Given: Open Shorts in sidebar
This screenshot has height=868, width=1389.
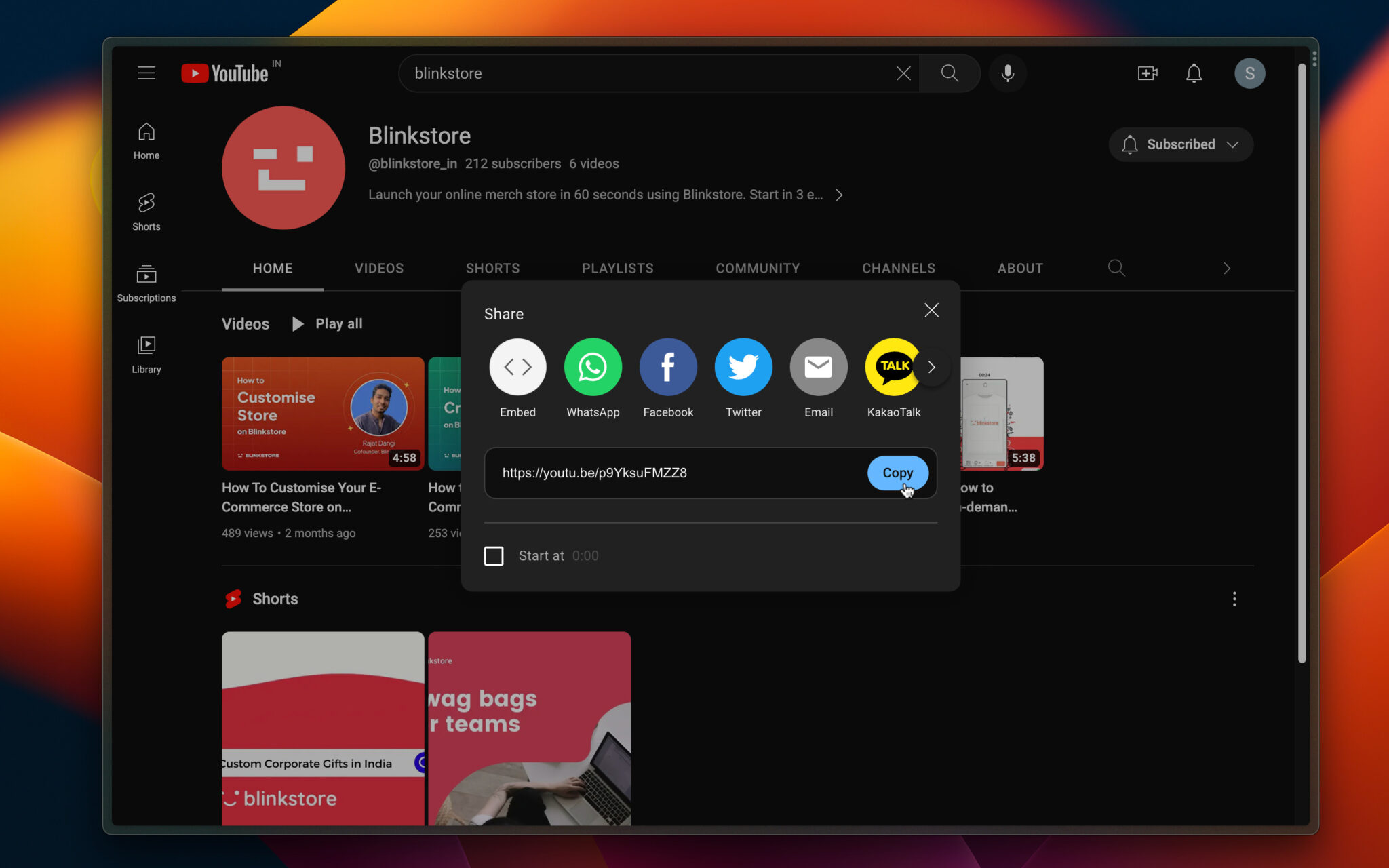Looking at the screenshot, I should (x=146, y=212).
